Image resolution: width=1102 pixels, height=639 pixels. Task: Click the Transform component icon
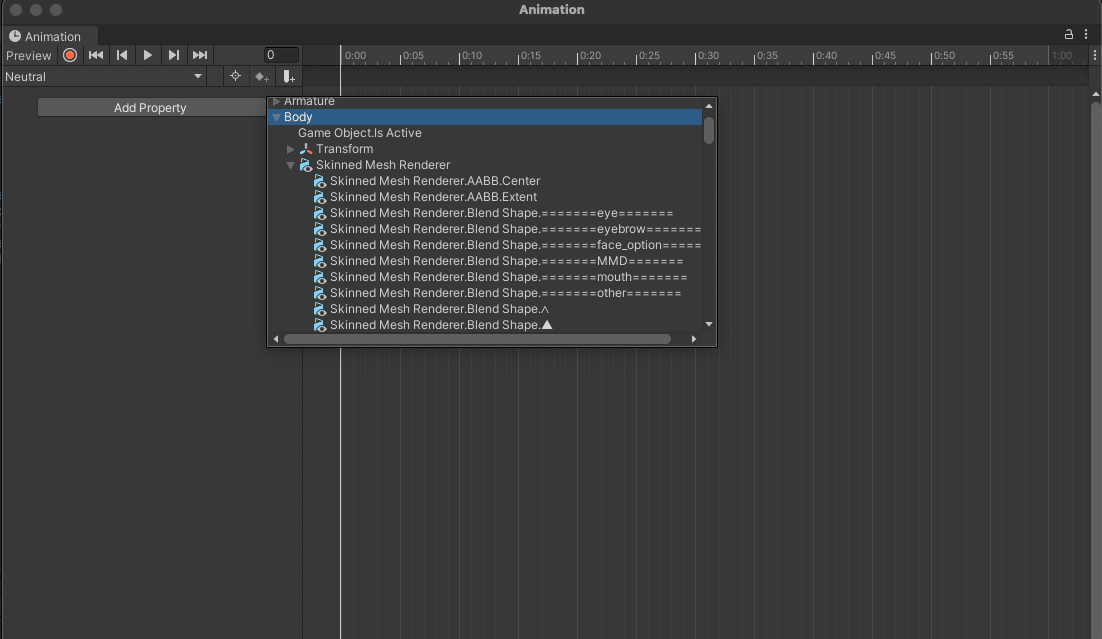click(x=306, y=149)
